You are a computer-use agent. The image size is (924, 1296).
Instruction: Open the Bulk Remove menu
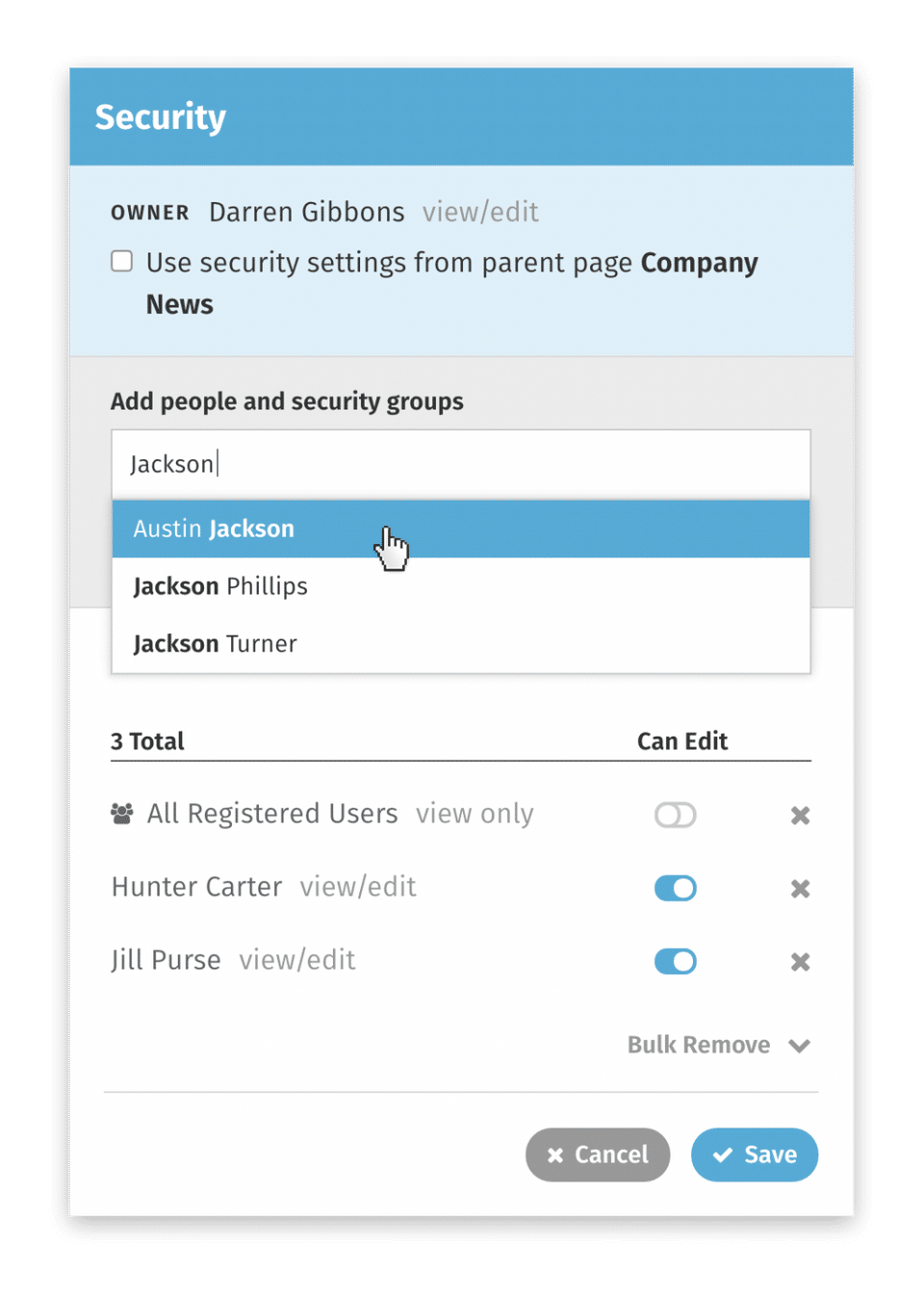[x=700, y=1045]
